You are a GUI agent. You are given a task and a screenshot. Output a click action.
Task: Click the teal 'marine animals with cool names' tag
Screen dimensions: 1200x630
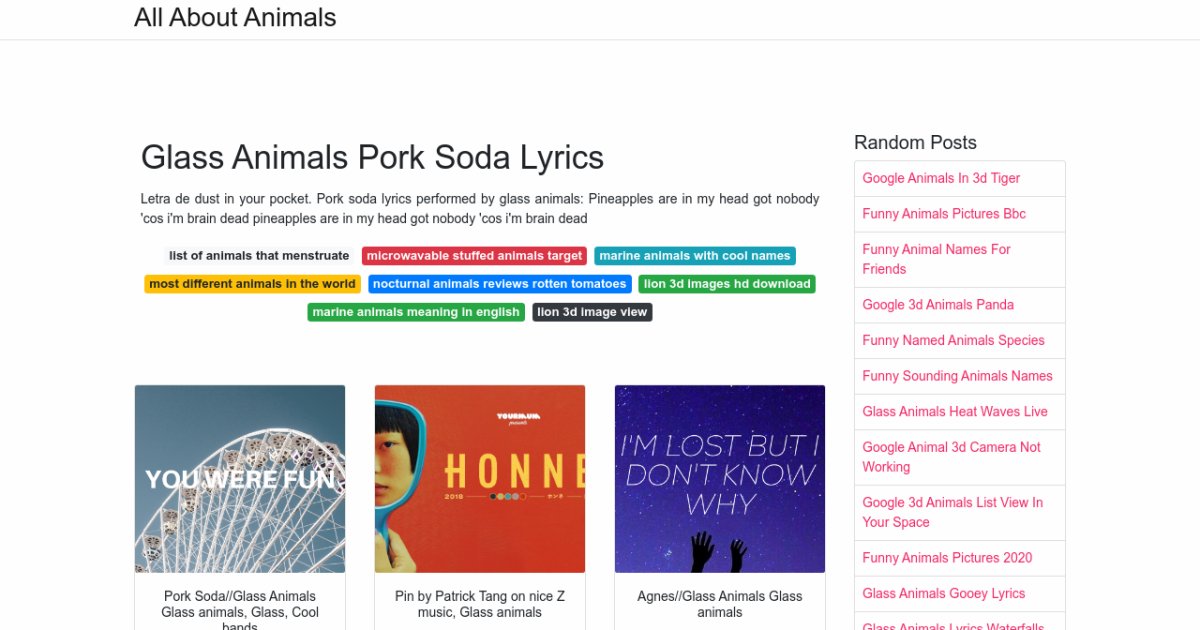694,256
